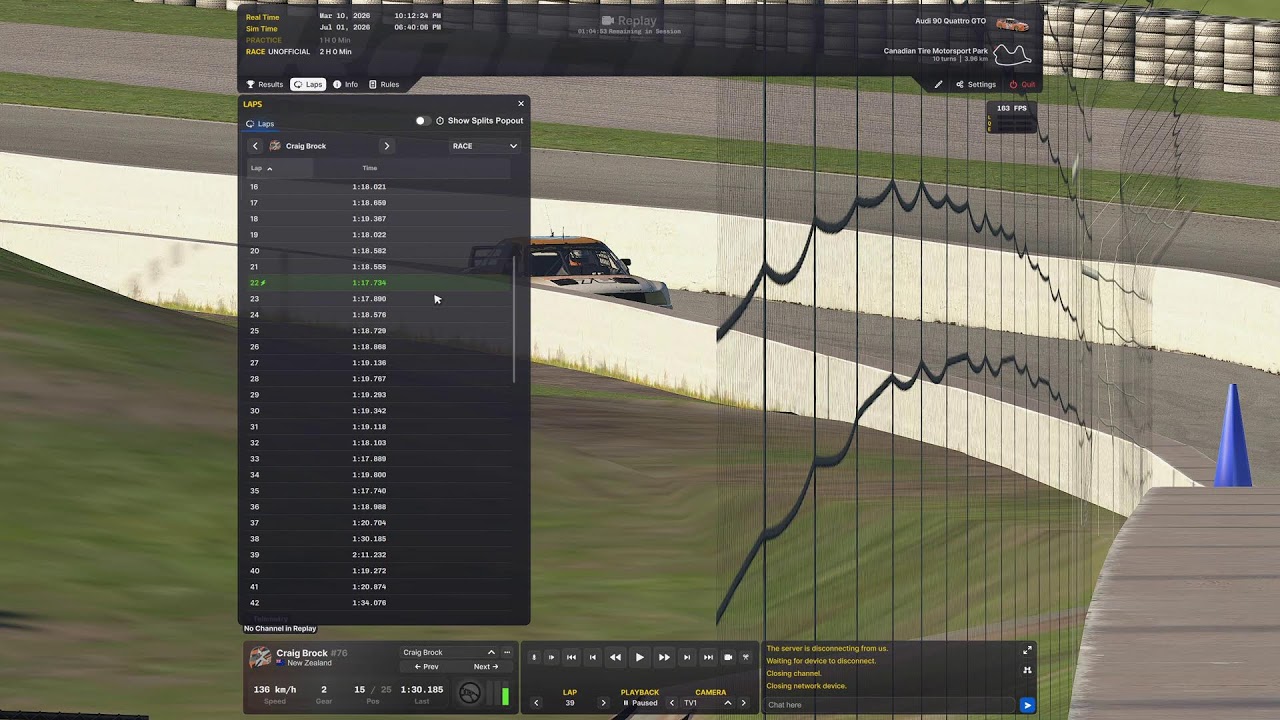Click the steering wheel input indicator

tap(469, 694)
